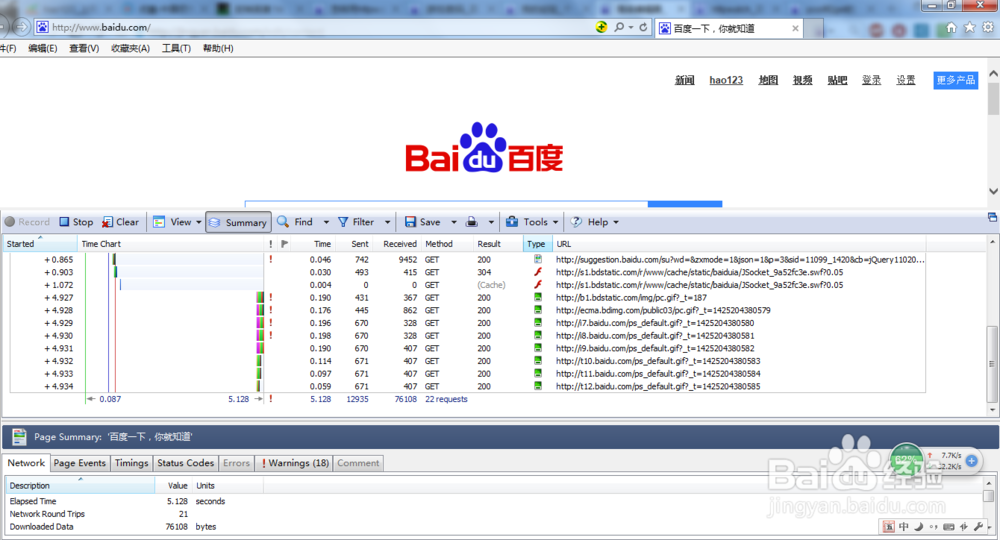Open the 地图 link
The image size is (1000, 540).
point(768,80)
